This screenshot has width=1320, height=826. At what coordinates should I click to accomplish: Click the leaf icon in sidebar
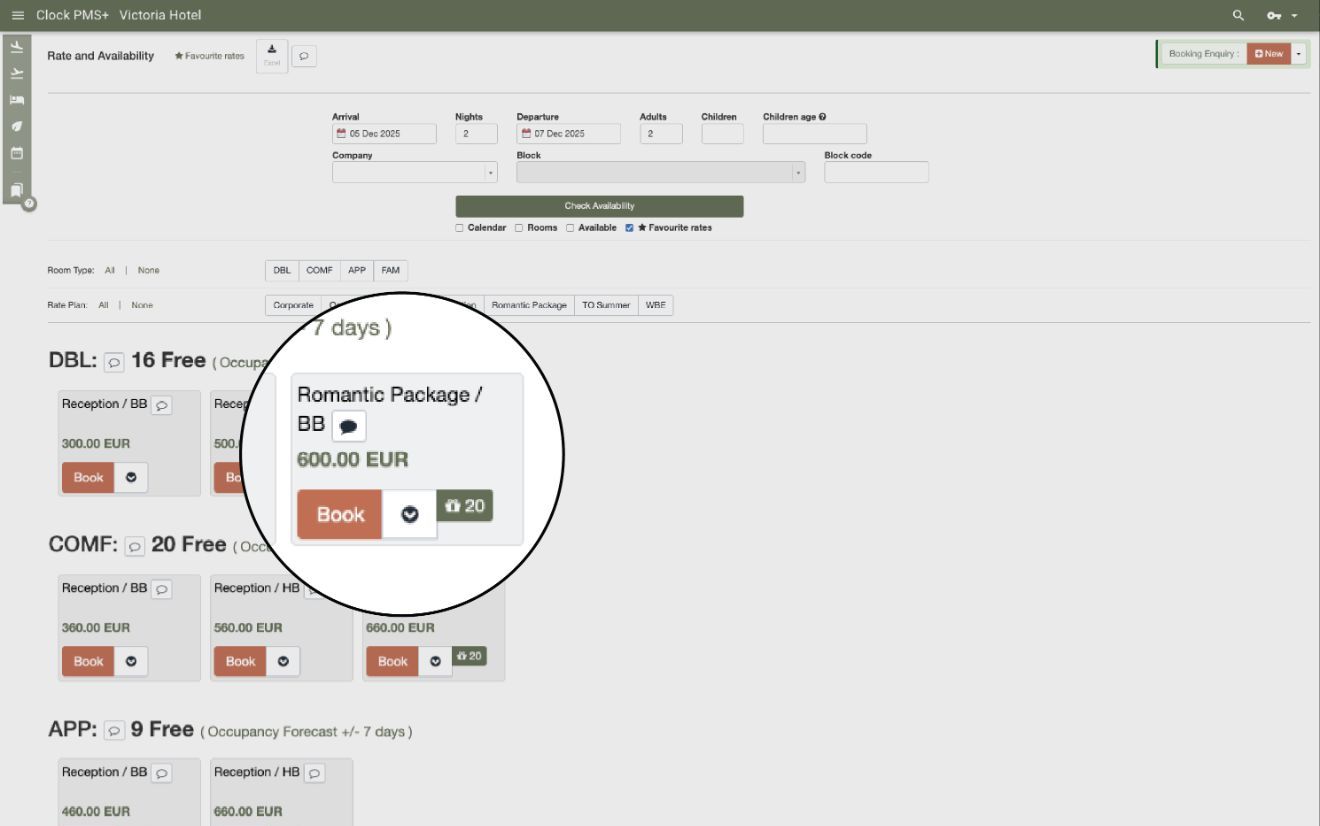(x=16, y=127)
